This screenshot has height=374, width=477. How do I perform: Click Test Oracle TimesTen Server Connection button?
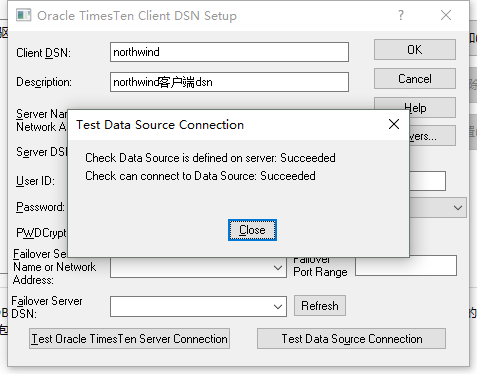[x=129, y=339]
